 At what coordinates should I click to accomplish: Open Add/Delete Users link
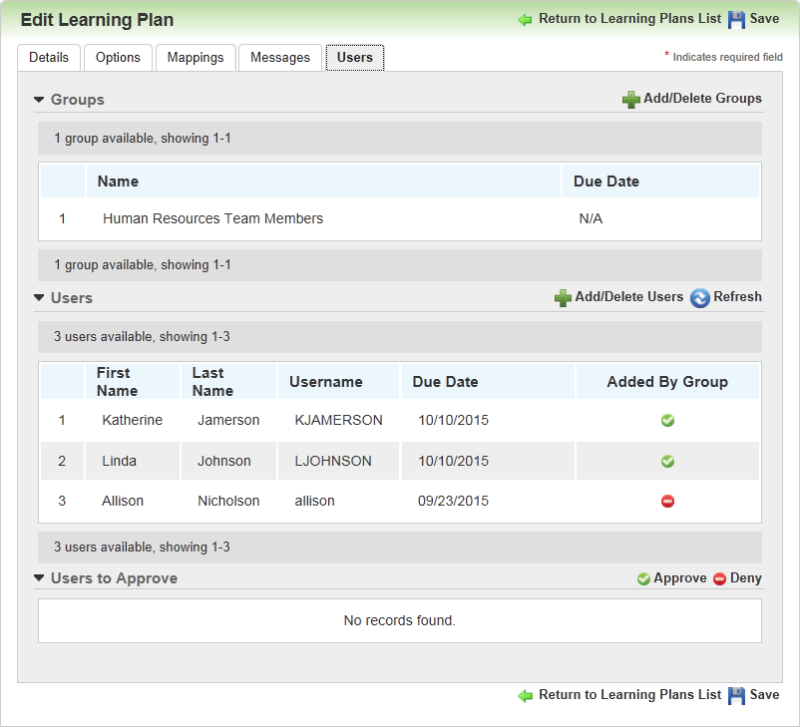point(629,296)
